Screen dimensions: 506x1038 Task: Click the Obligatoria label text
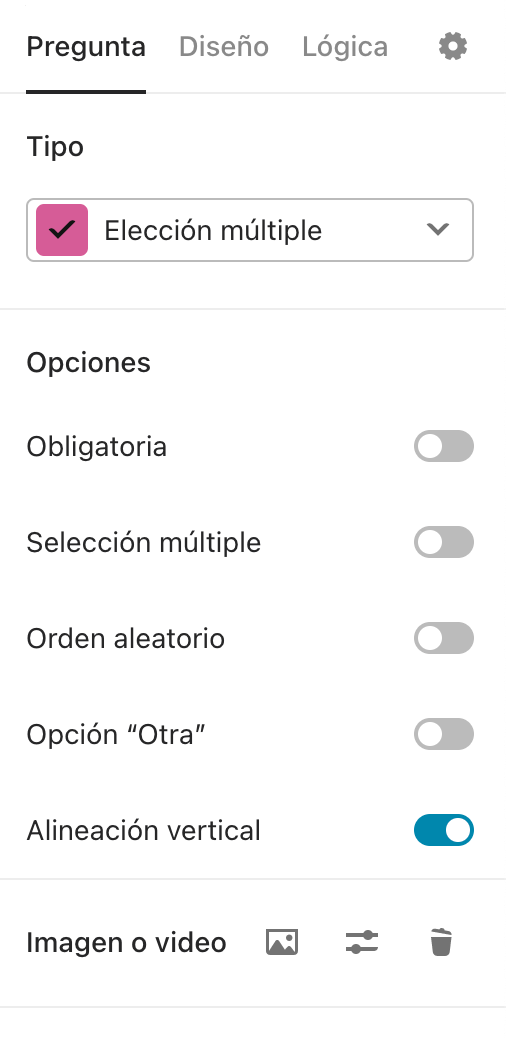pyautogui.click(x=97, y=446)
